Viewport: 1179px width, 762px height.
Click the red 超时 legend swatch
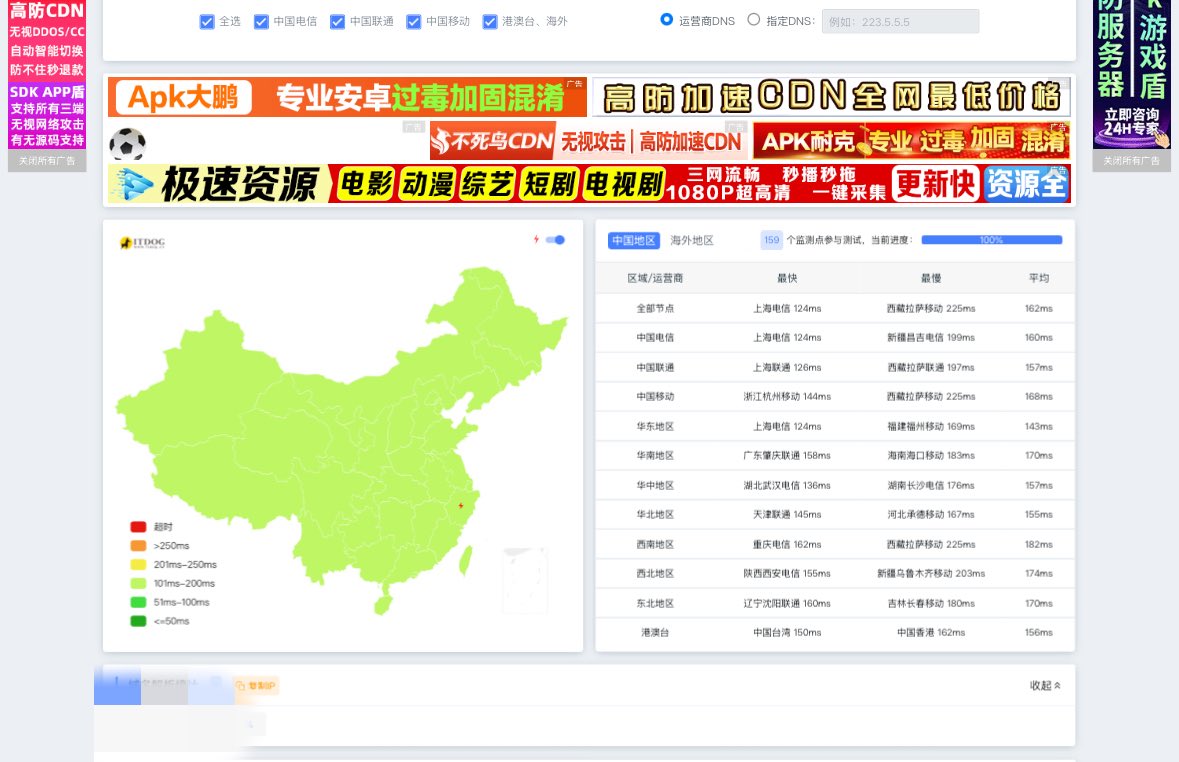138,526
